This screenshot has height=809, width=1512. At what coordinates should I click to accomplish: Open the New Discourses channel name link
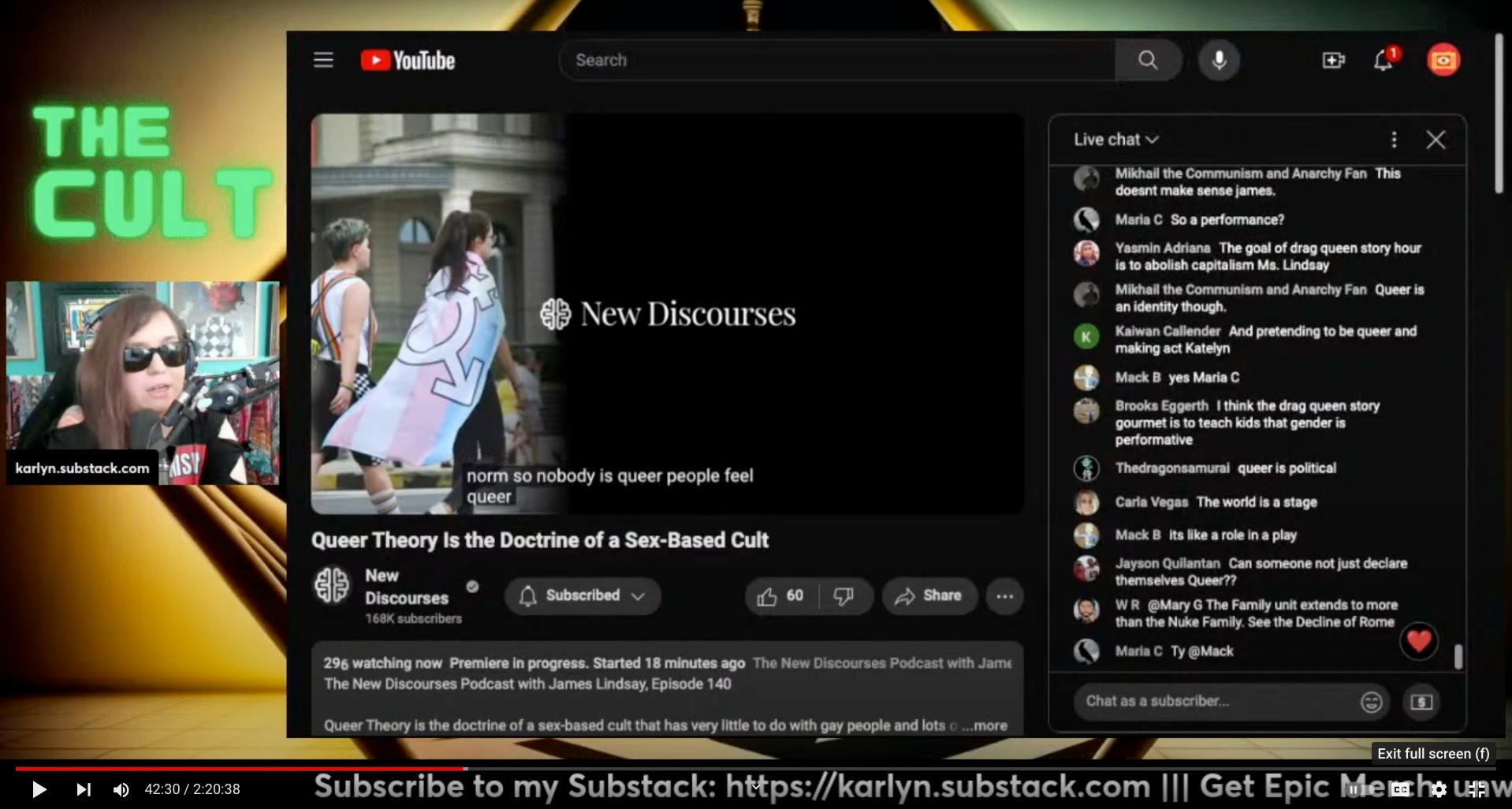[x=406, y=587]
